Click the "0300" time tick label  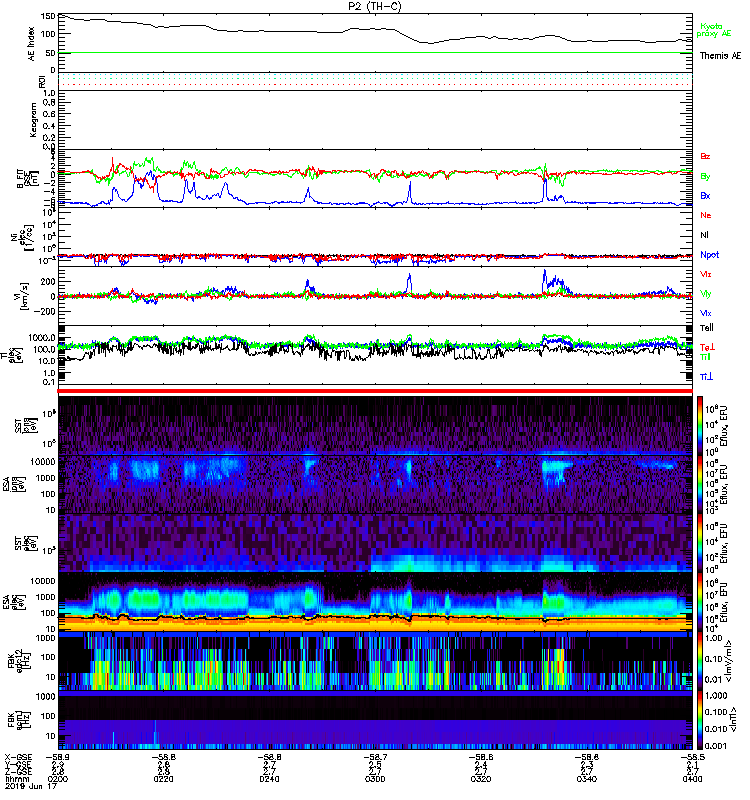pos(375,779)
